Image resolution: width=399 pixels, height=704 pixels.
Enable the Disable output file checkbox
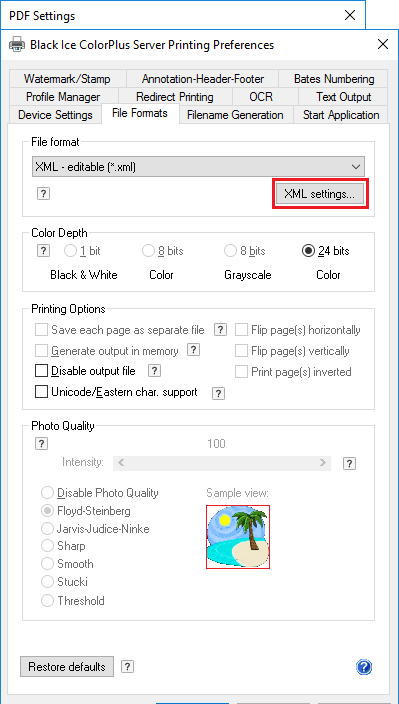(x=41, y=371)
